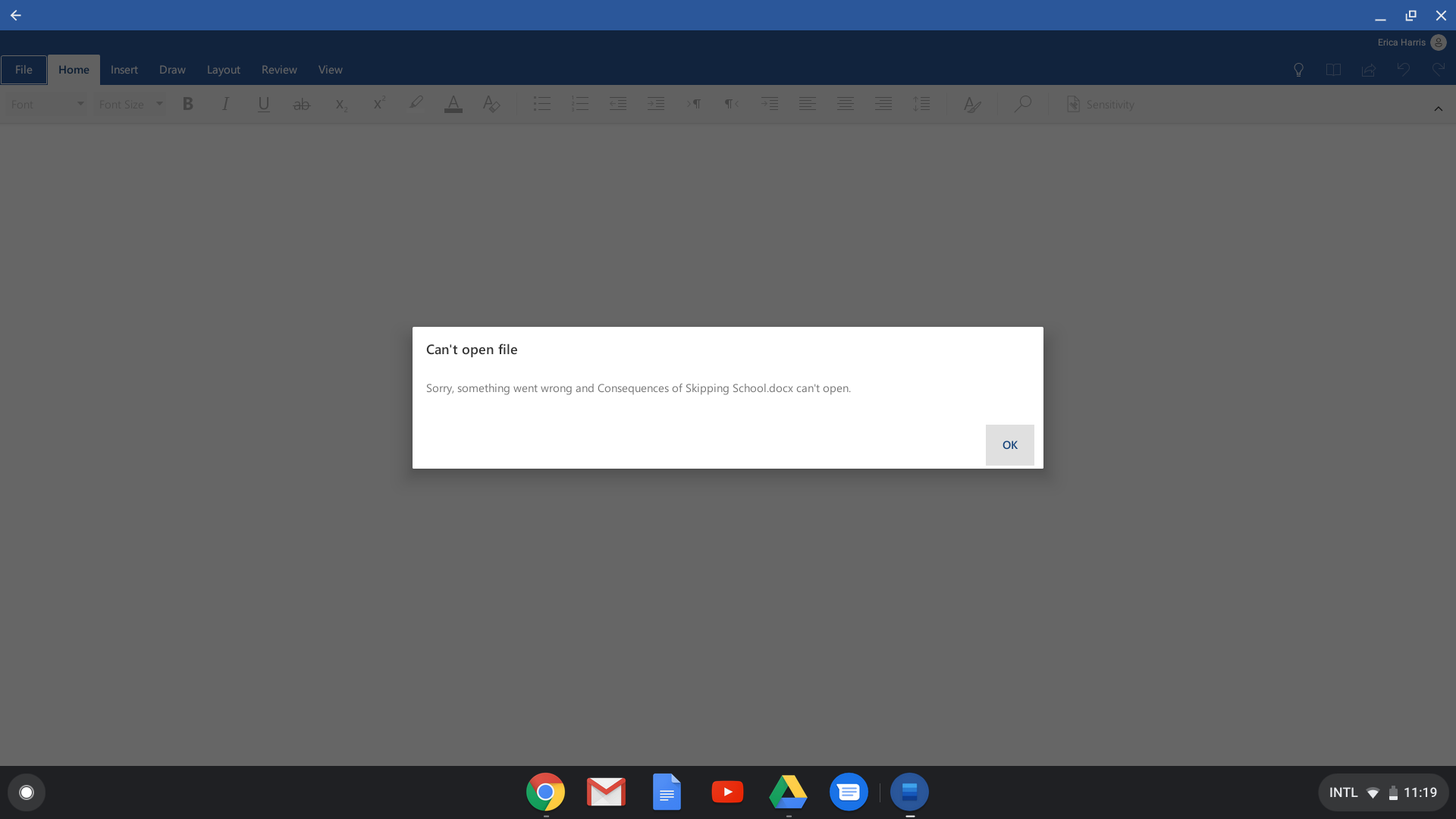Click the numbered list icon
This screenshot has height=819, width=1456.
[x=579, y=105]
